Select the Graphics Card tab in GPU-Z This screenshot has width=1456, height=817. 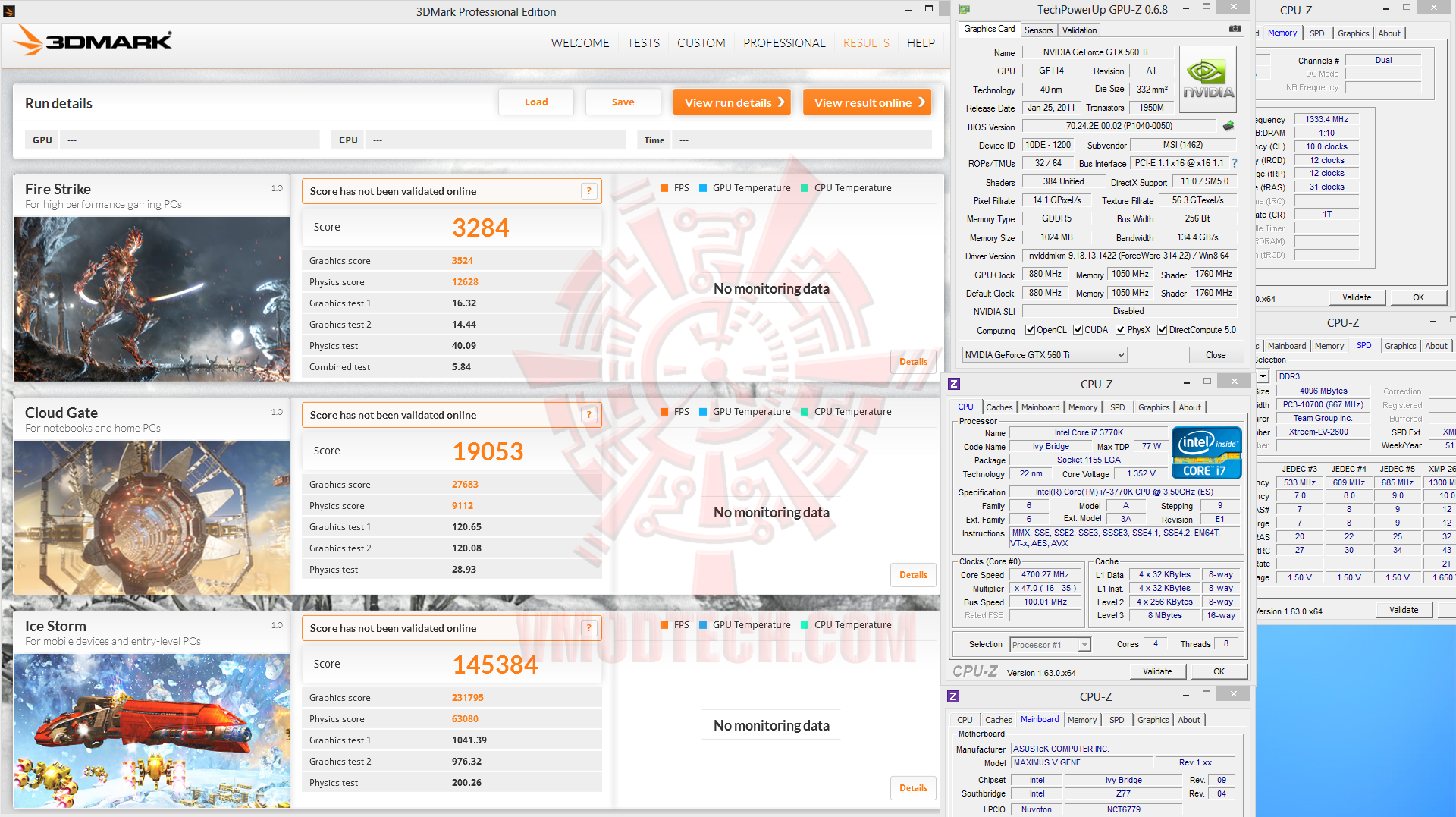pyautogui.click(x=989, y=29)
